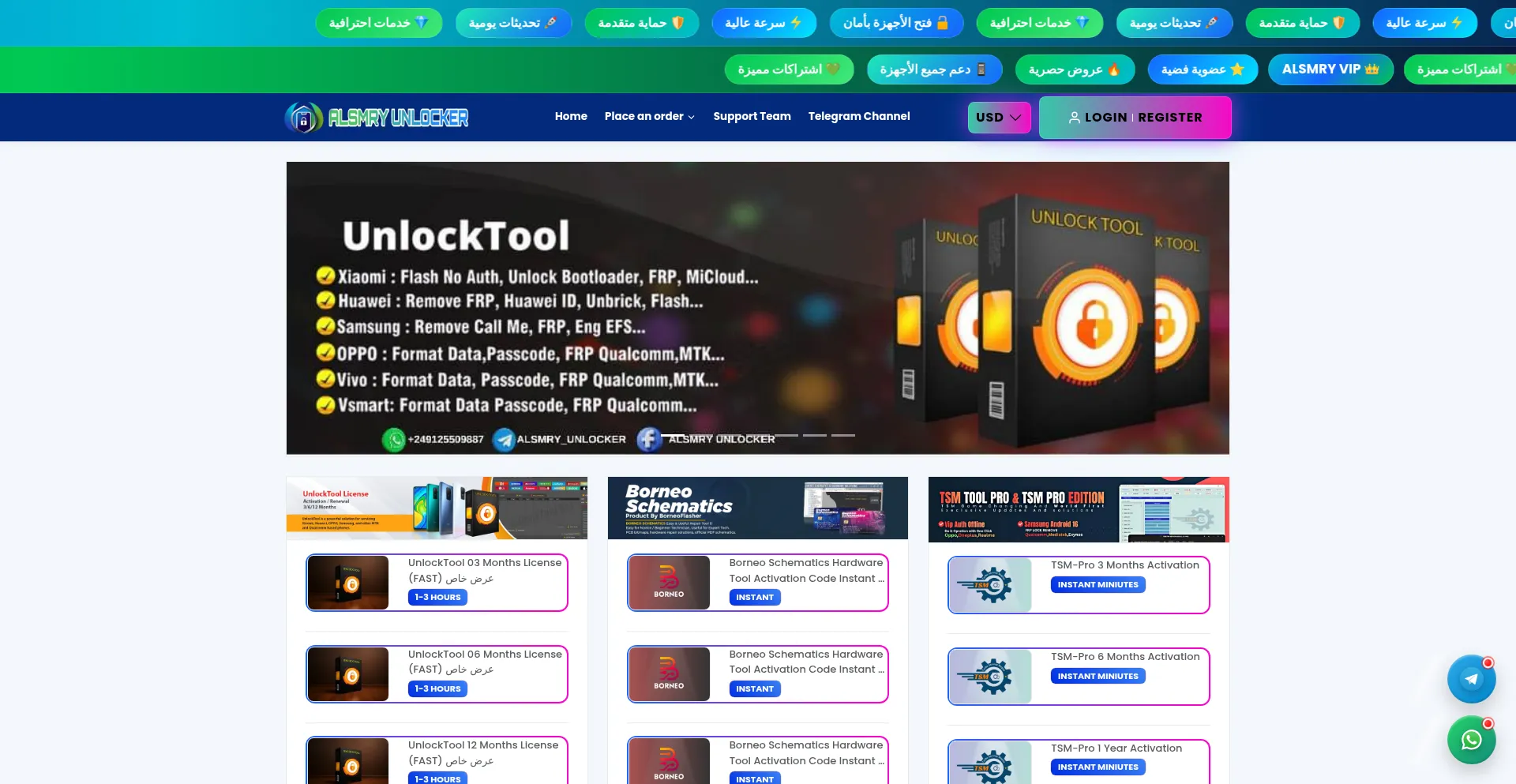
Task: Open the UnlockTool License category banner
Action: click(437, 508)
